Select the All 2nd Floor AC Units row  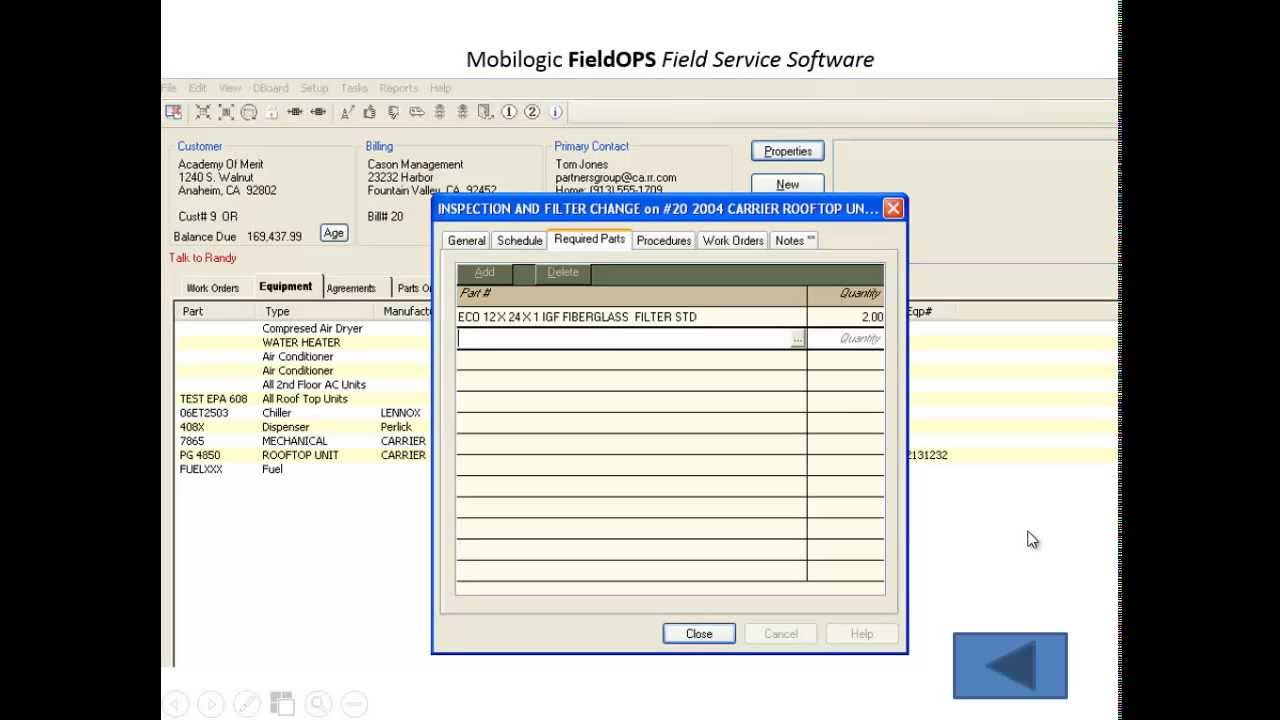tap(304, 384)
